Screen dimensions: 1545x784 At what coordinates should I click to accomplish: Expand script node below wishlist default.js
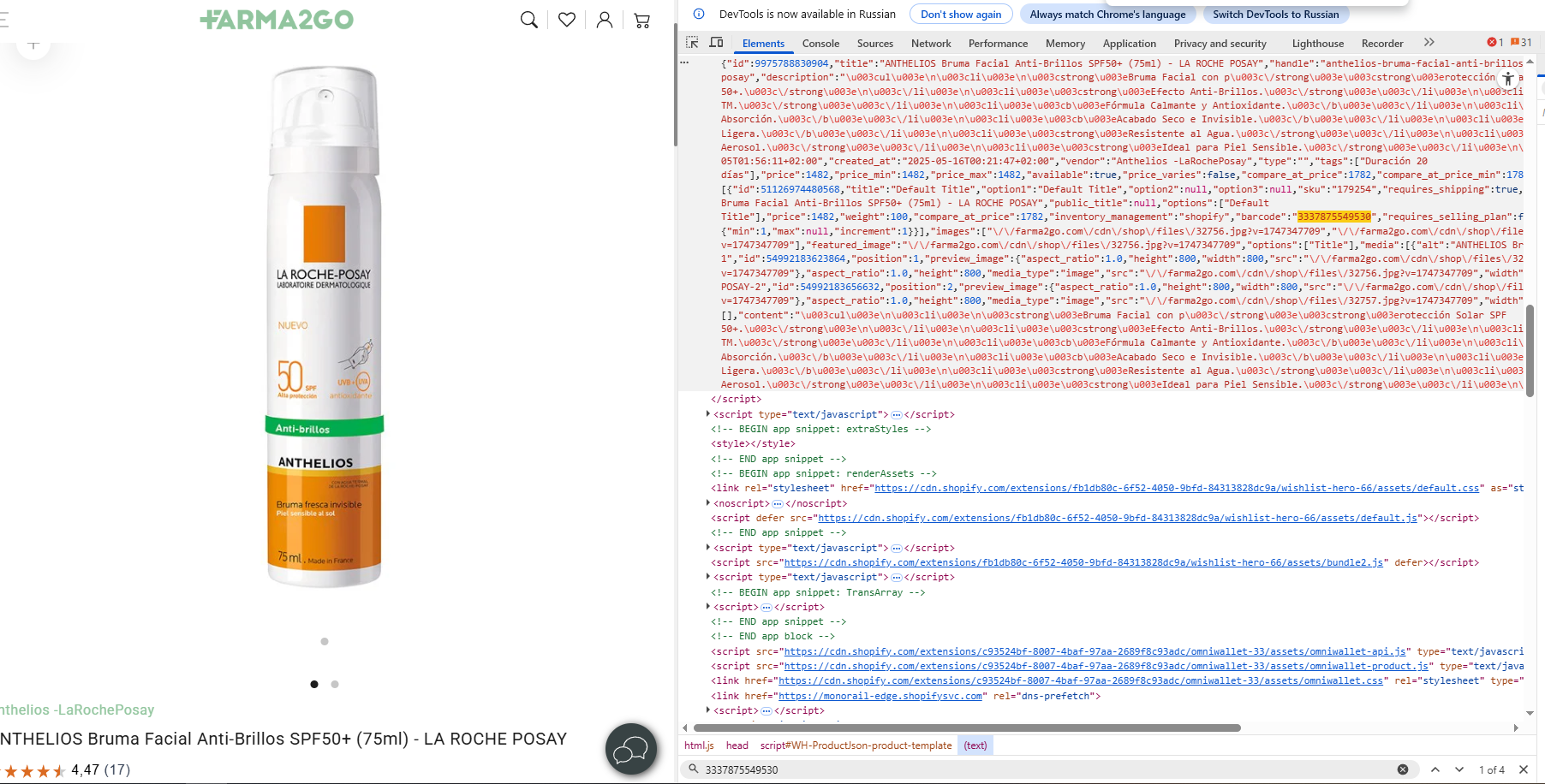click(x=708, y=548)
